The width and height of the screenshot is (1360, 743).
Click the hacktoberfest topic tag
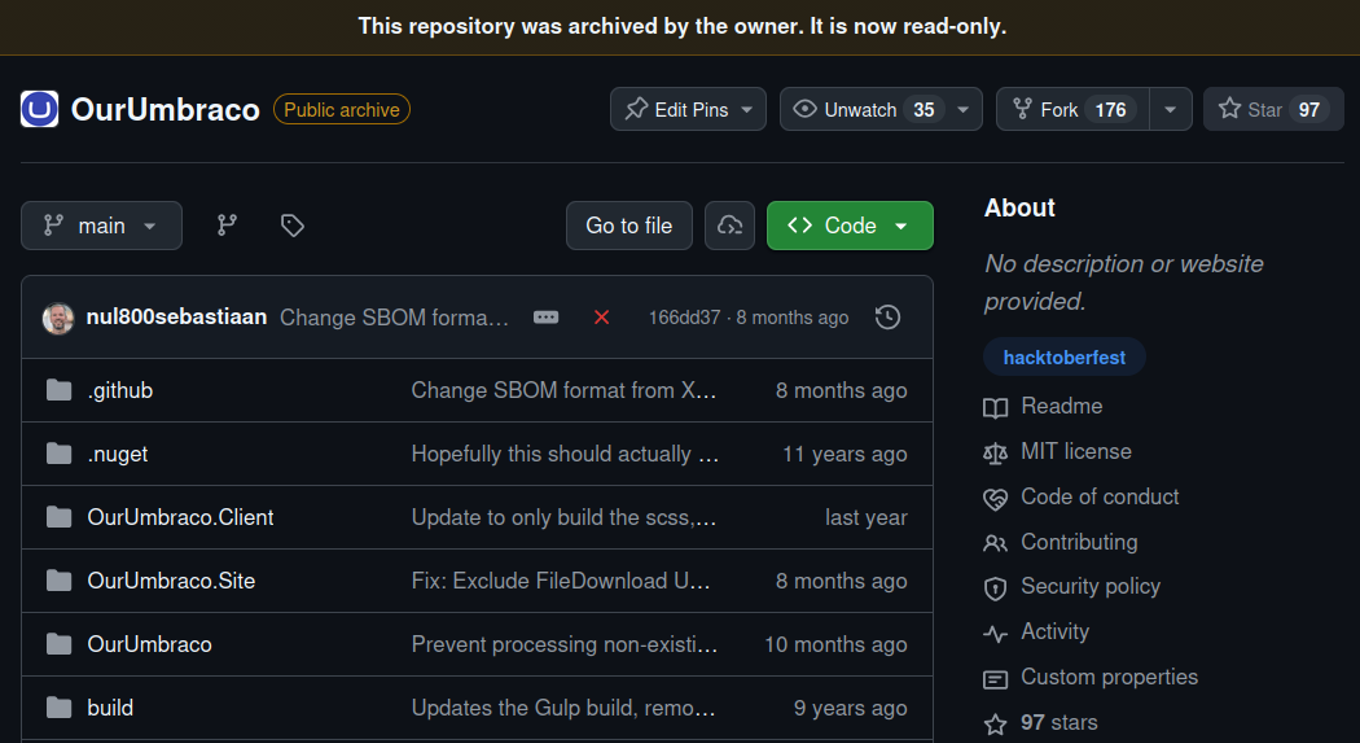[1064, 357]
